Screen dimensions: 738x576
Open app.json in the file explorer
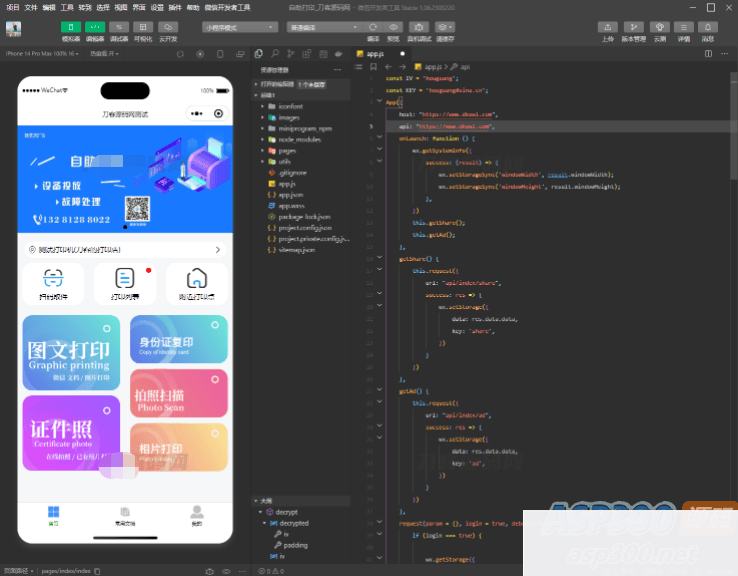[290, 194]
